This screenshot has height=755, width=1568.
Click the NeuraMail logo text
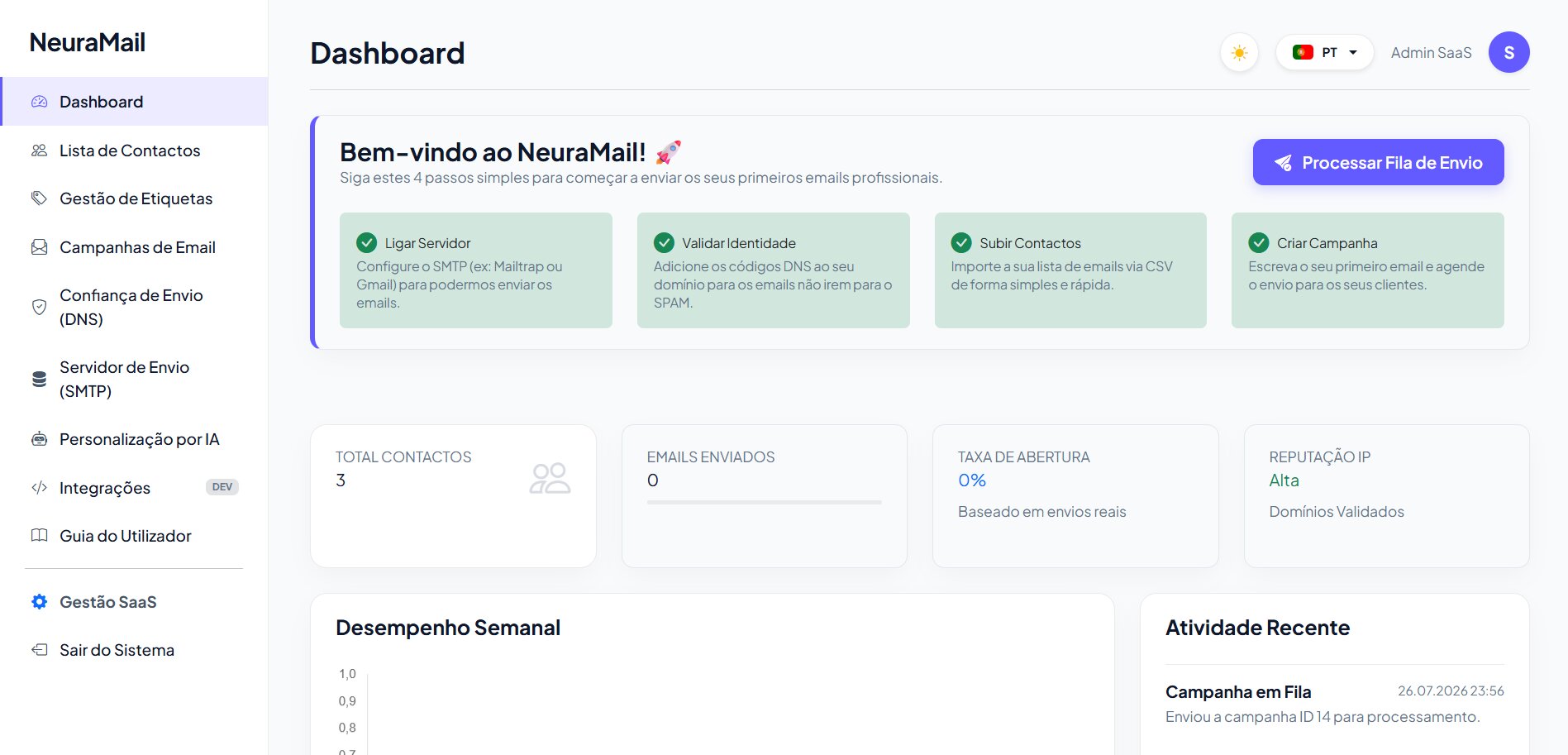(x=88, y=42)
